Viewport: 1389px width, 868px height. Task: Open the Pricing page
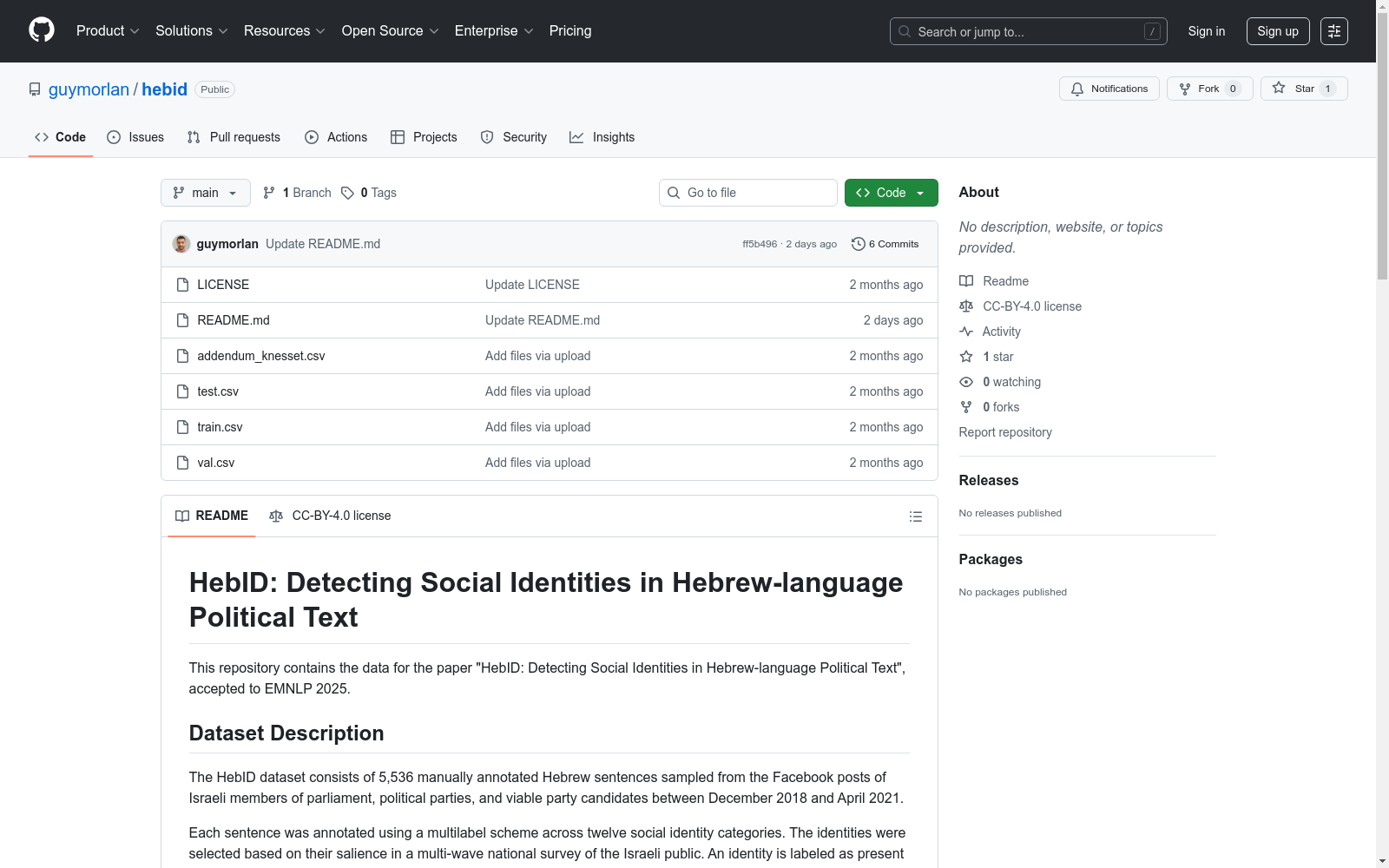click(x=570, y=30)
